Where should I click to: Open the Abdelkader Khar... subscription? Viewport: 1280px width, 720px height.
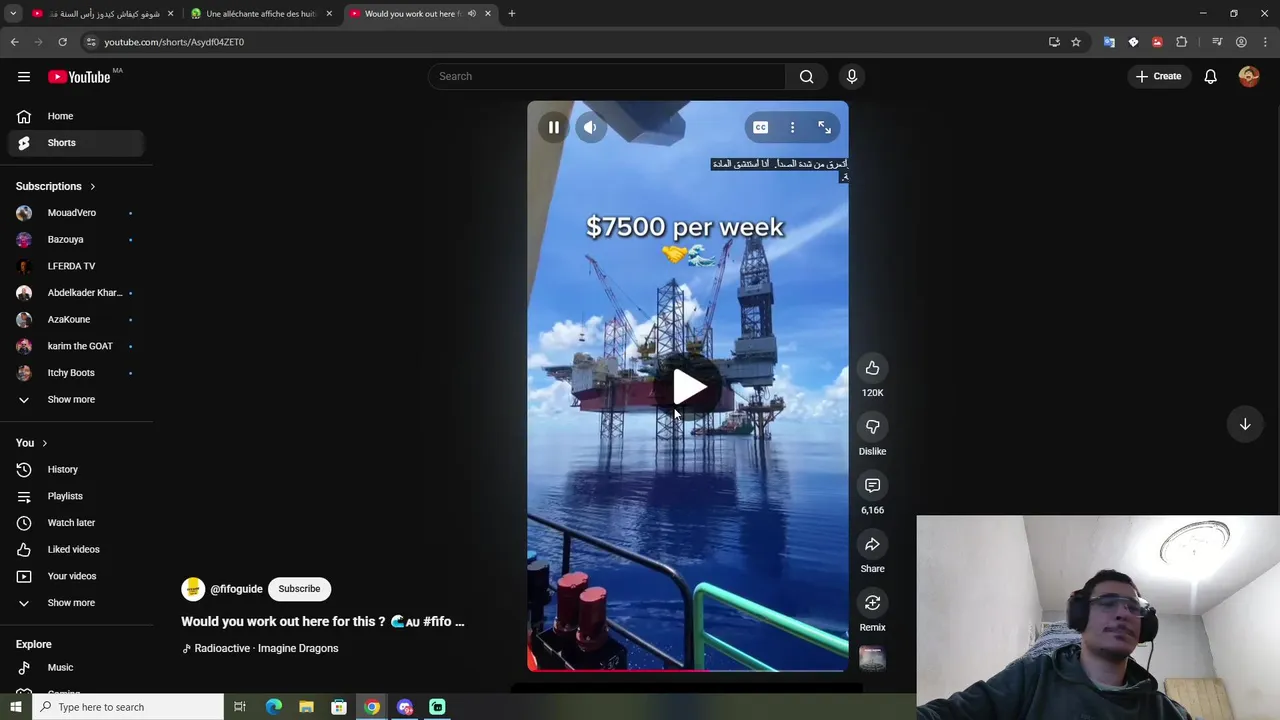[x=76, y=293]
